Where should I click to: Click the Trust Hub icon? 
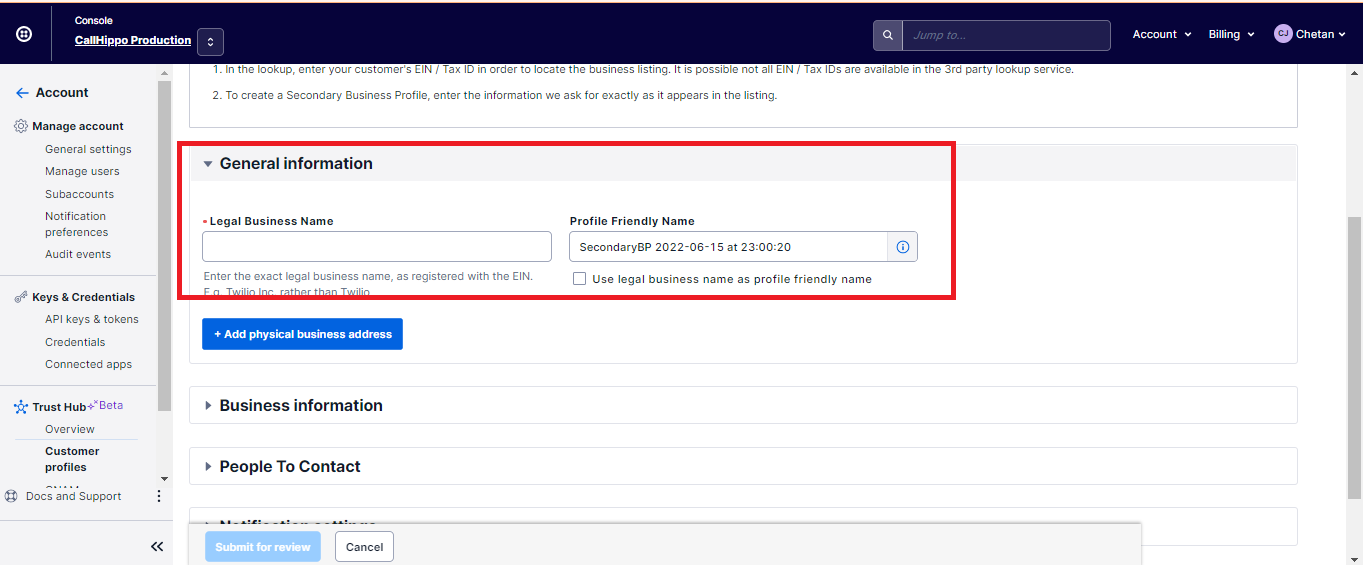click(21, 407)
